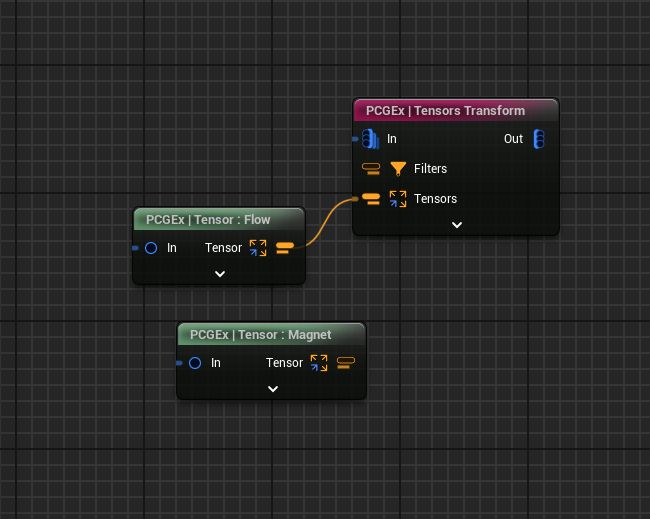
Task: Click the empty Filters input pin
Action: pos(371,169)
